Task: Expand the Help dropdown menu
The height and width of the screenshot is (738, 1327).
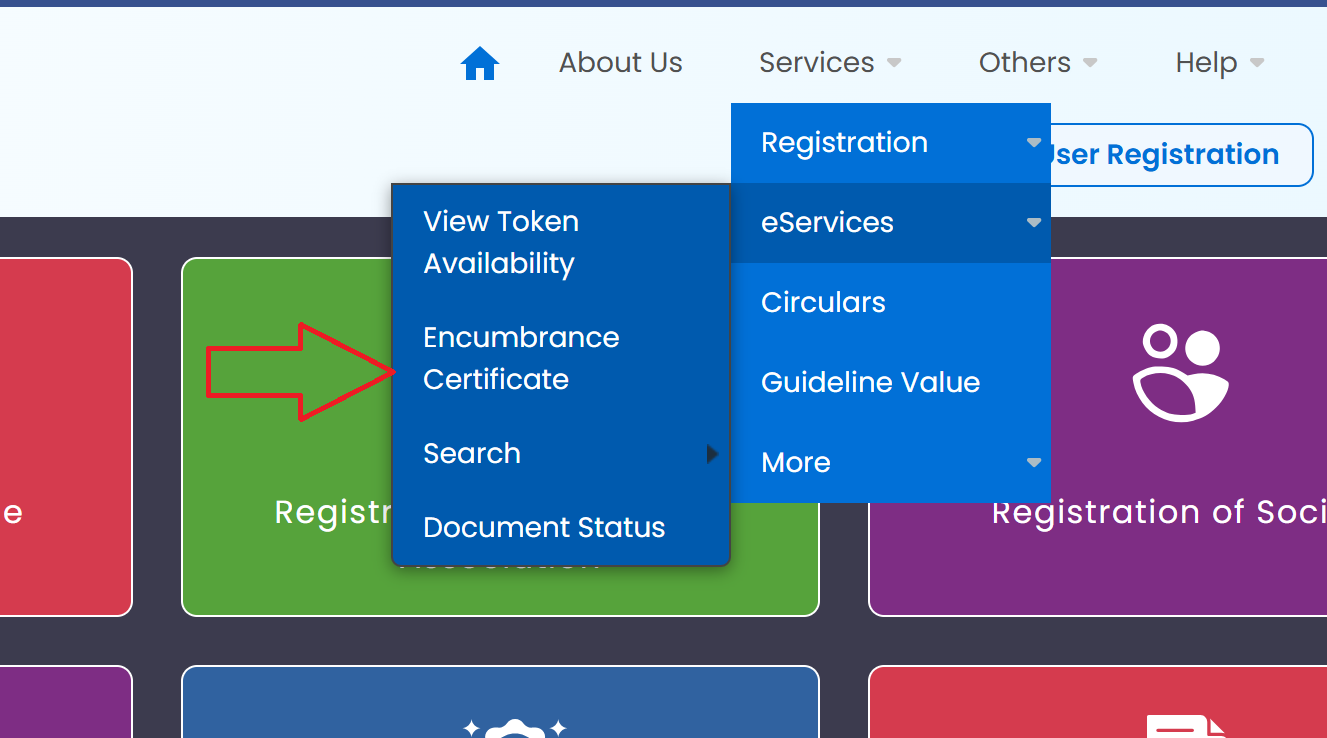Action: [1219, 63]
